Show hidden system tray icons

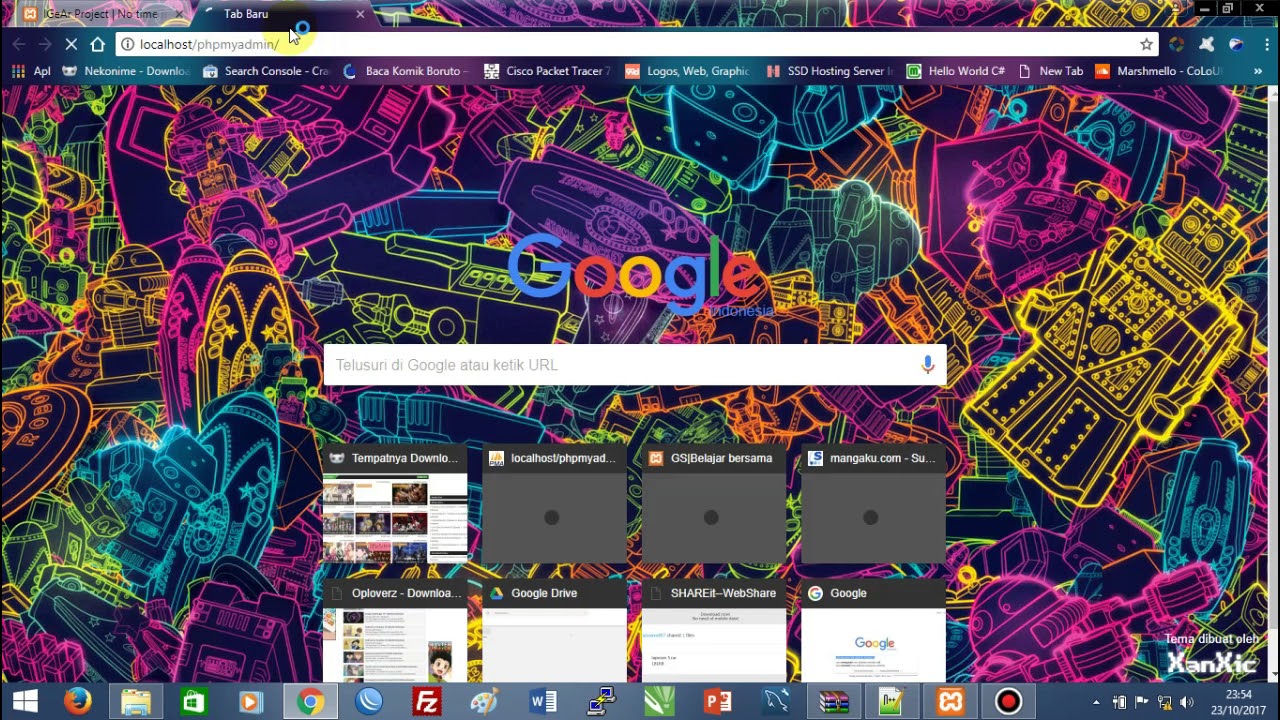(1097, 702)
